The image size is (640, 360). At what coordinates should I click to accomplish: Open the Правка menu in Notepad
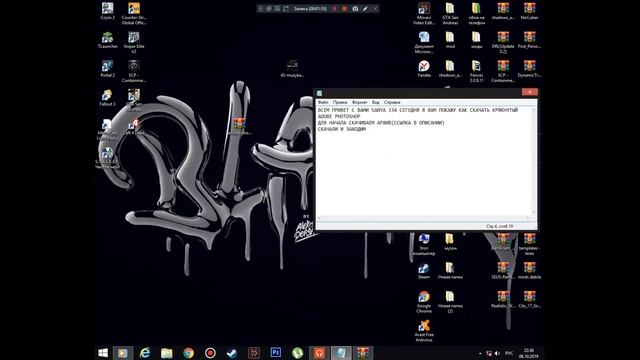coord(340,102)
